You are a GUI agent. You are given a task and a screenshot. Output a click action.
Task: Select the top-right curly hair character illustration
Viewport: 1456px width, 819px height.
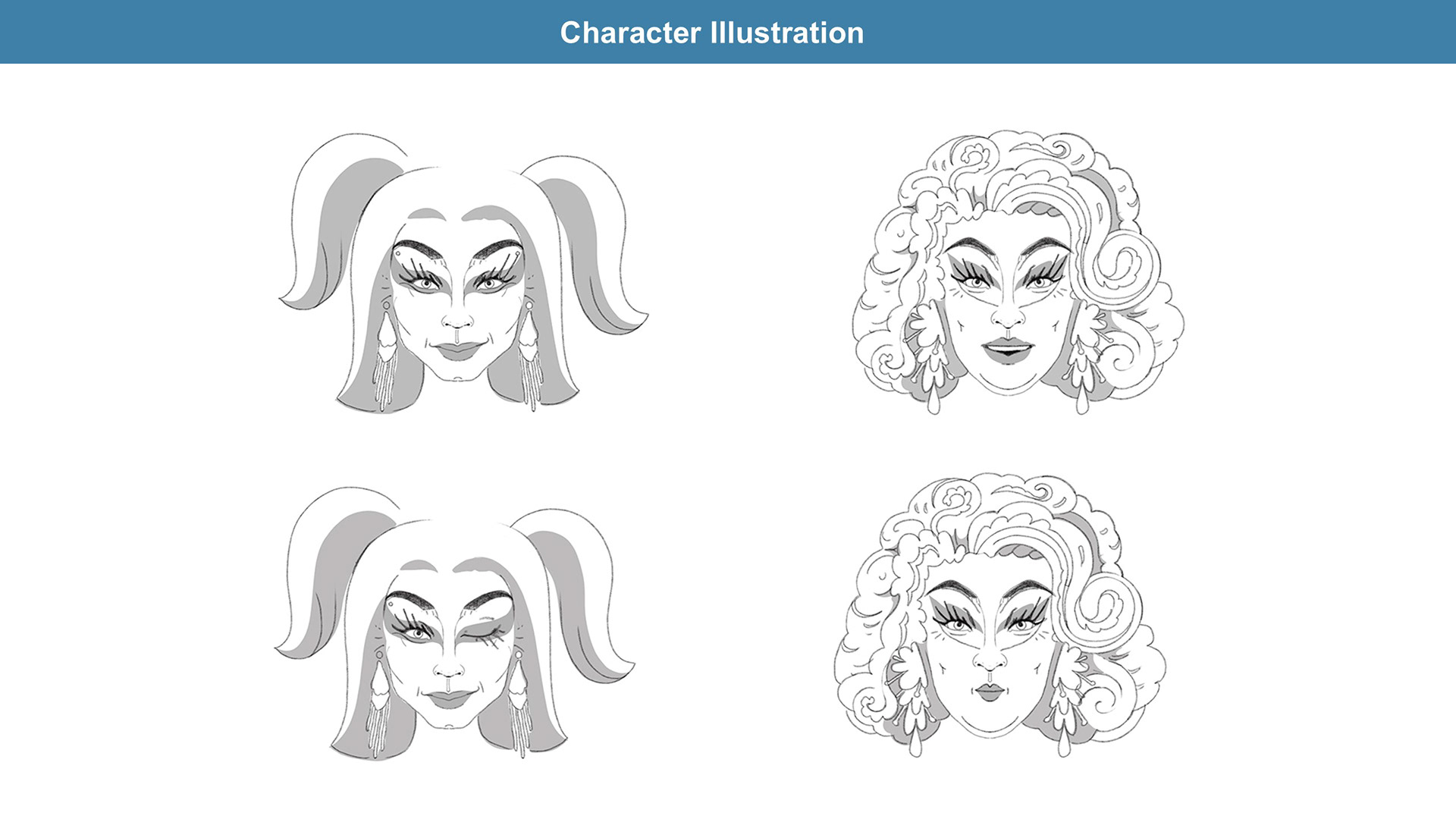(x=1018, y=271)
